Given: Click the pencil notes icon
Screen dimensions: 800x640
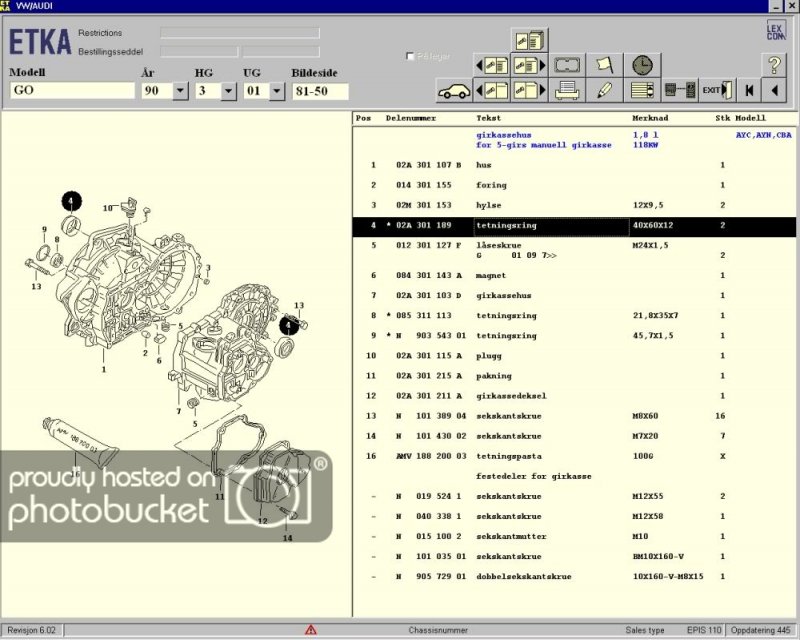Looking at the screenshot, I should pos(604,90).
